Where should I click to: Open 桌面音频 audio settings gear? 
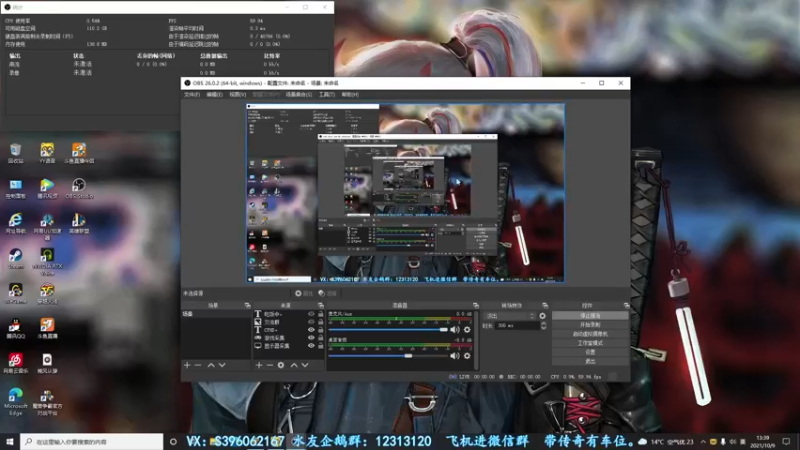467,356
